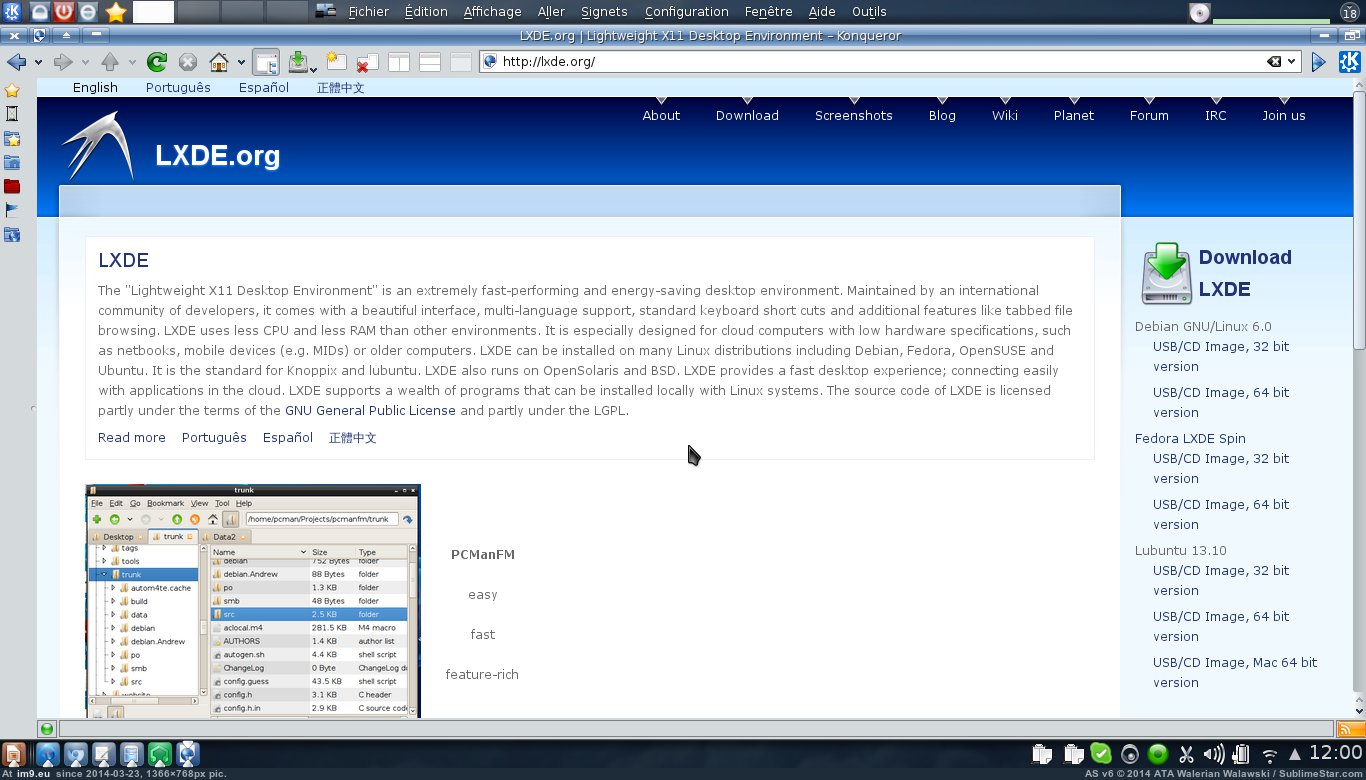Expand the back button history dropdown
This screenshot has width=1366, height=780.
(38, 62)
